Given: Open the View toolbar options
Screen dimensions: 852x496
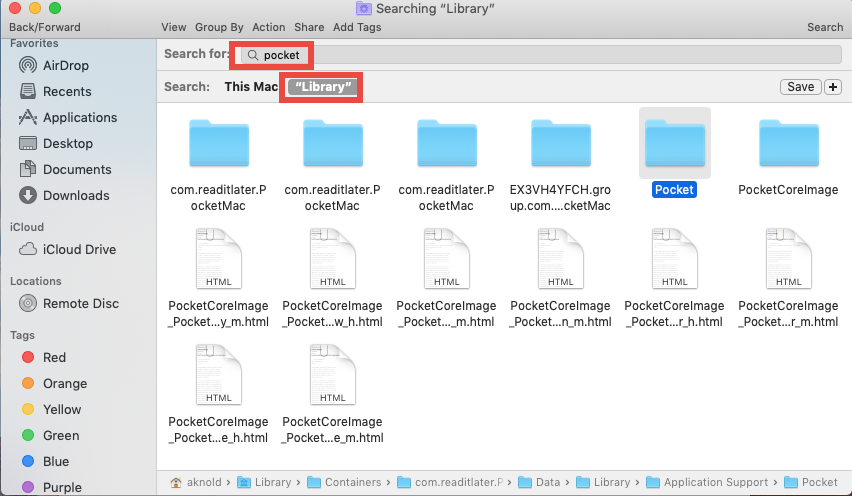Looking at the screenshot, I should pos(173,27).
